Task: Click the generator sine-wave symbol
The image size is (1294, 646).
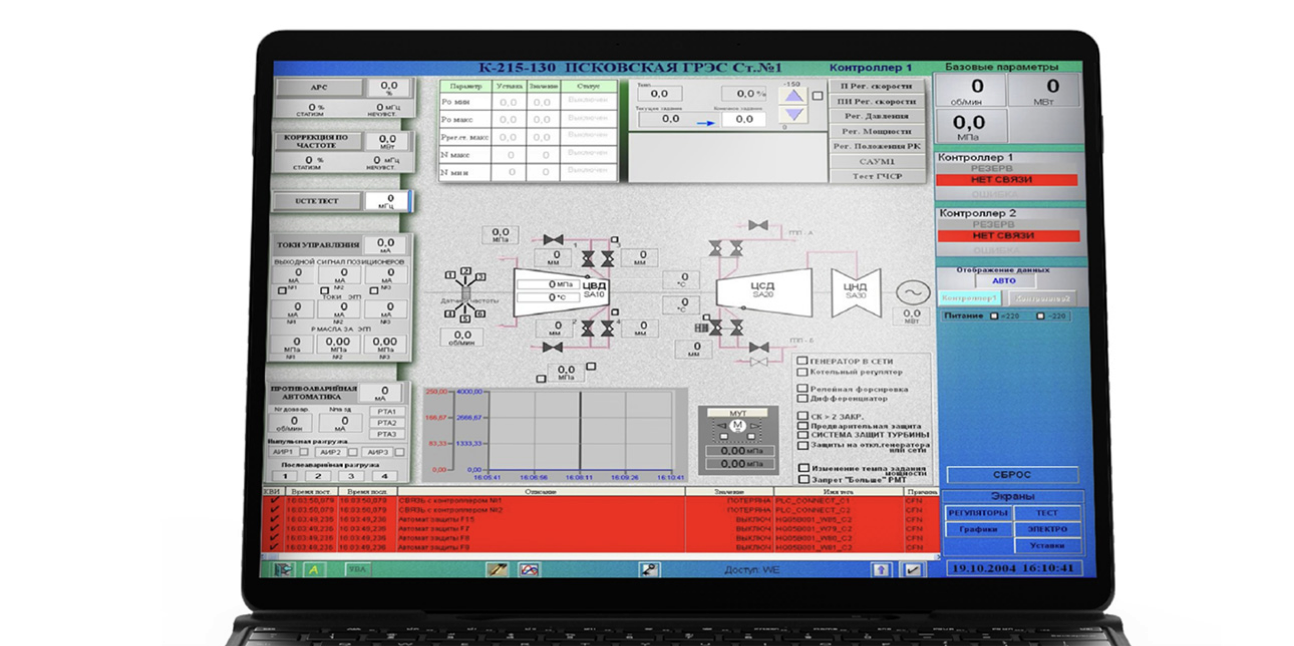Action: tap(911, 292)
